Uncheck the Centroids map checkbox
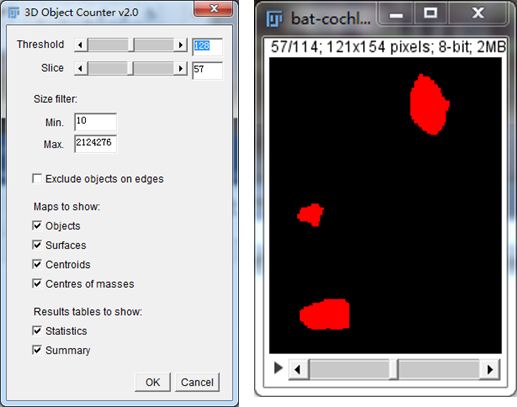517x407 pixels. pos(37,264)
